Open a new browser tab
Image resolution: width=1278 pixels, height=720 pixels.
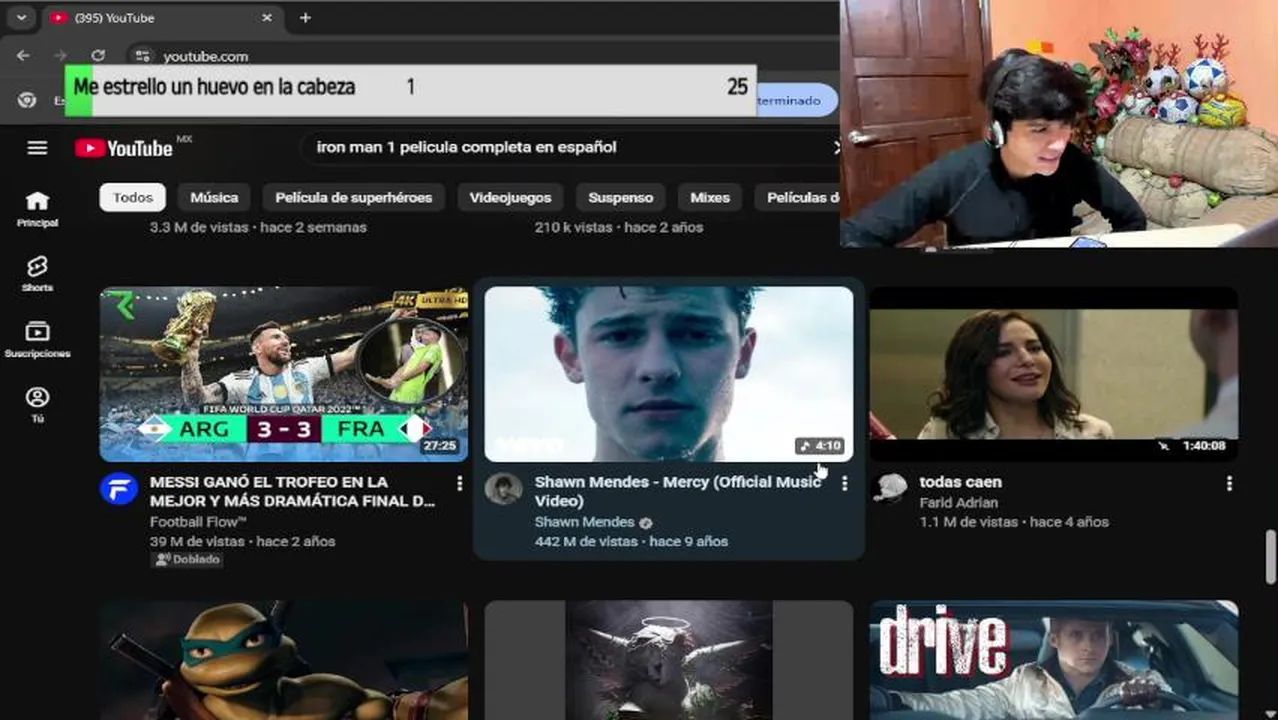tap(305, 18)
